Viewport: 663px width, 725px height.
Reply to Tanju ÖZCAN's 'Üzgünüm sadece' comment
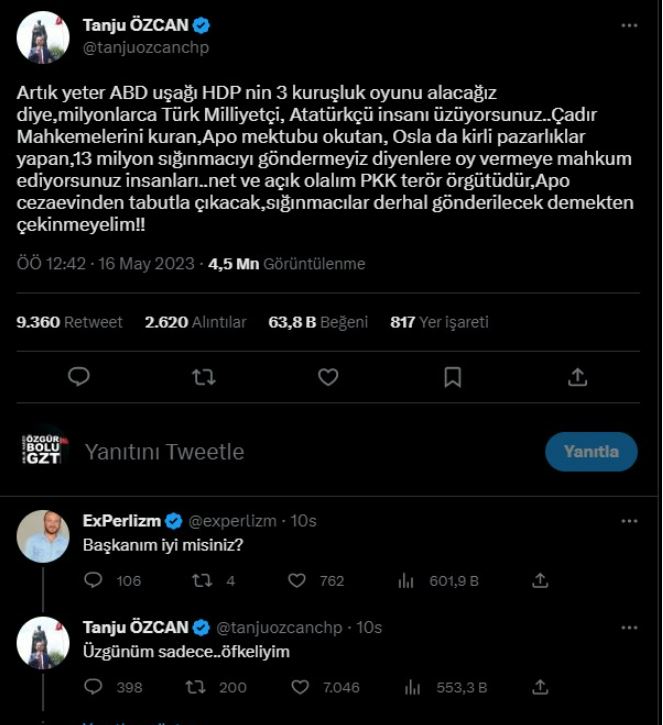tap(94, 687)
